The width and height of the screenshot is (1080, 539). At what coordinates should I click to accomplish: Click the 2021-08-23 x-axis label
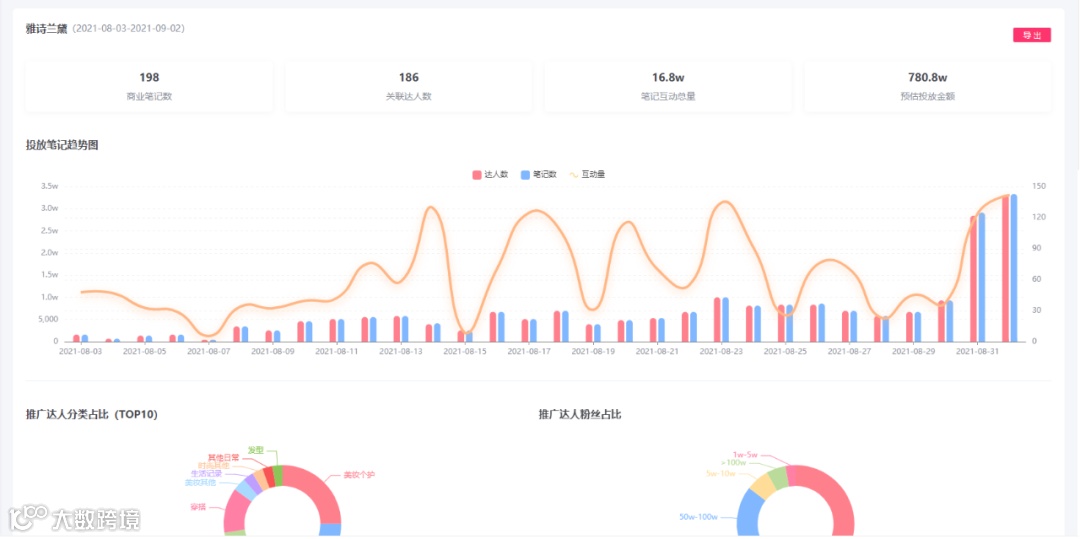721,351
